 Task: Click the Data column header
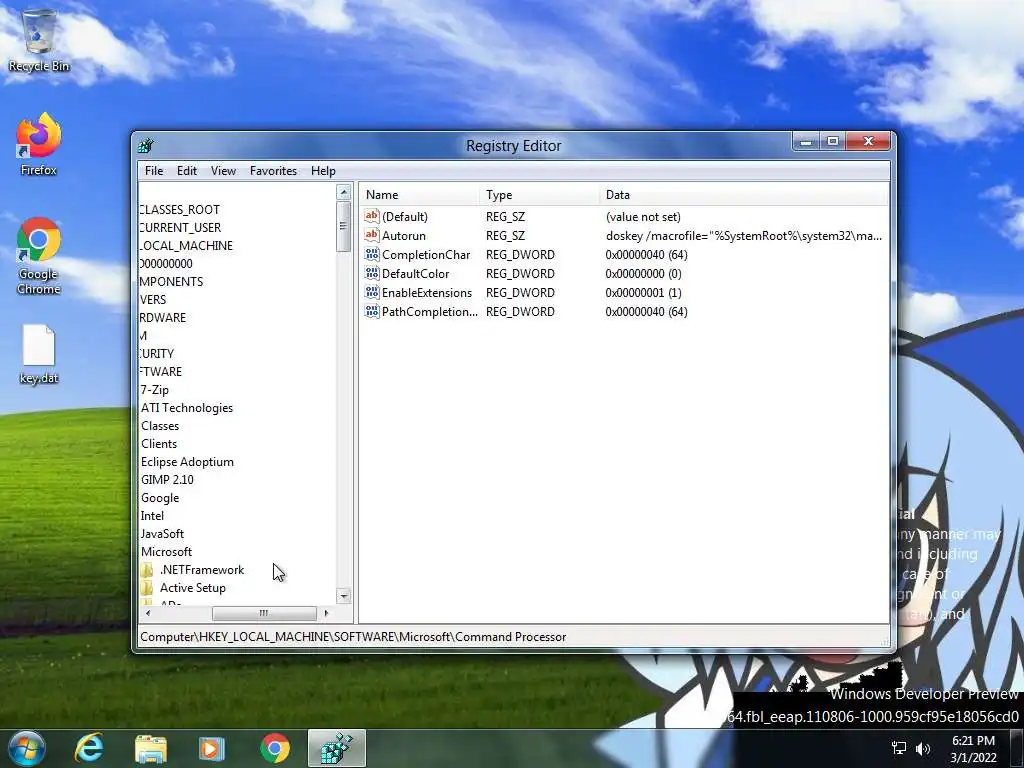[744, 195]
